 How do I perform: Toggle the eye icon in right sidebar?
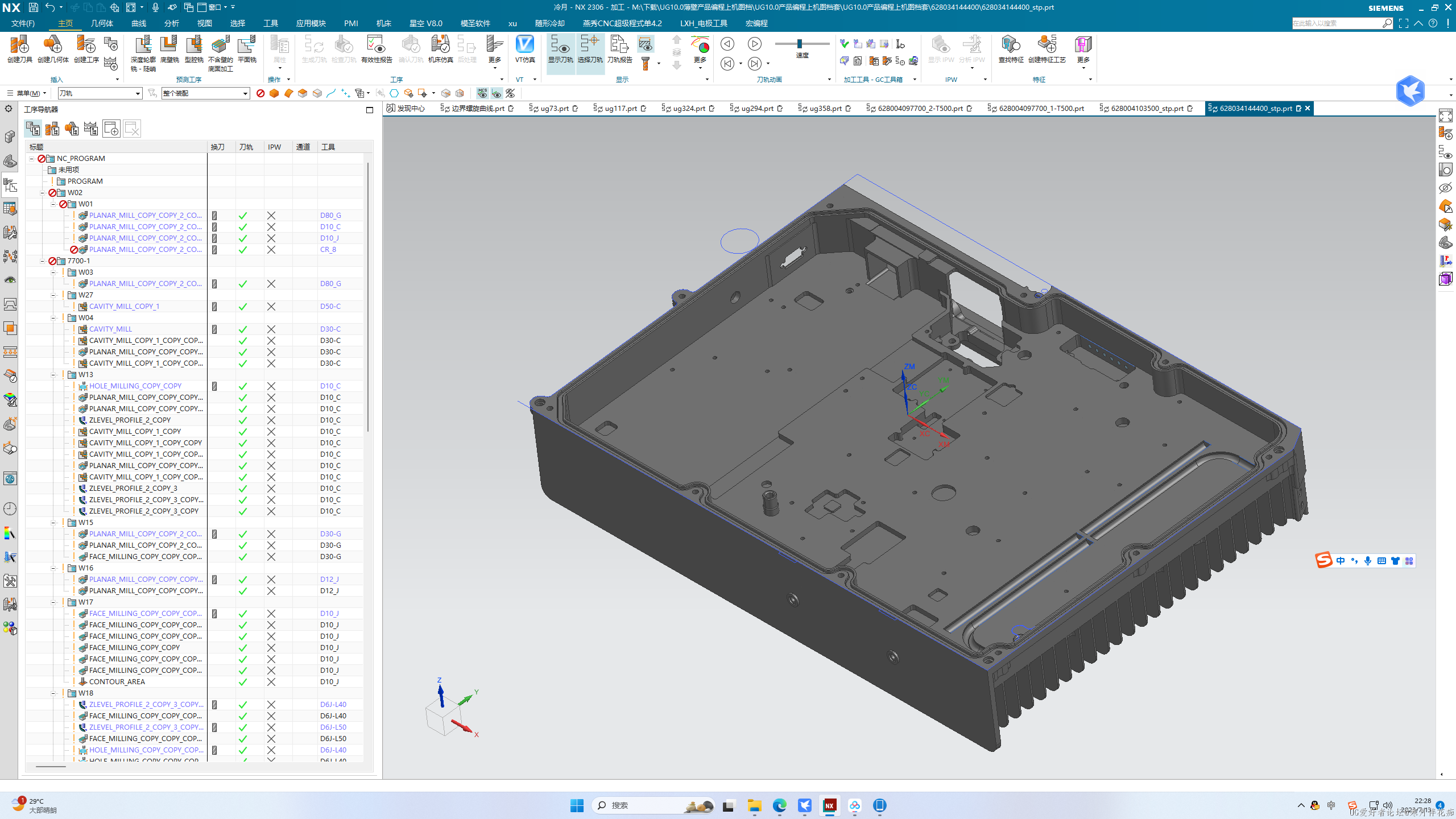1445,188
